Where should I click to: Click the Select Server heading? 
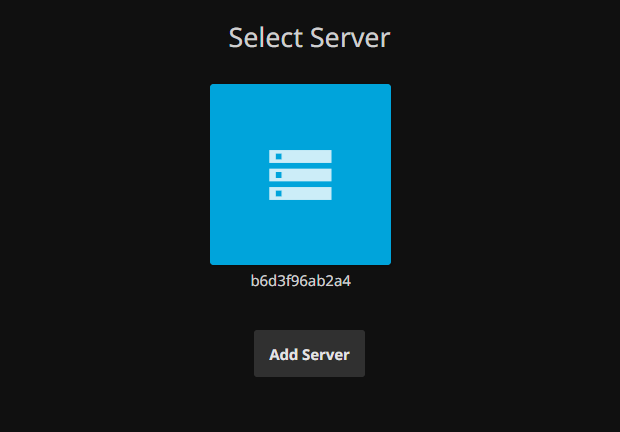pos(309,38)
